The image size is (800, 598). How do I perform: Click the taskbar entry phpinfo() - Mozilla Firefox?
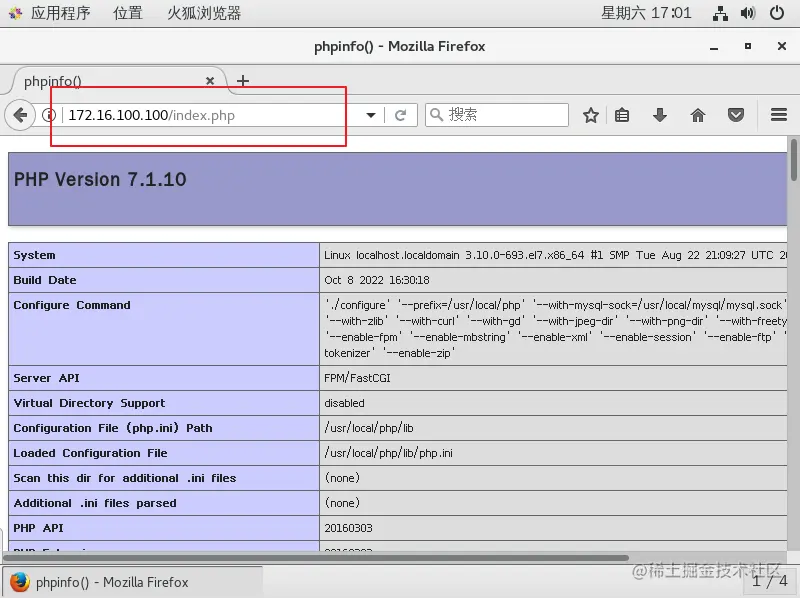[x=133, y=582]
